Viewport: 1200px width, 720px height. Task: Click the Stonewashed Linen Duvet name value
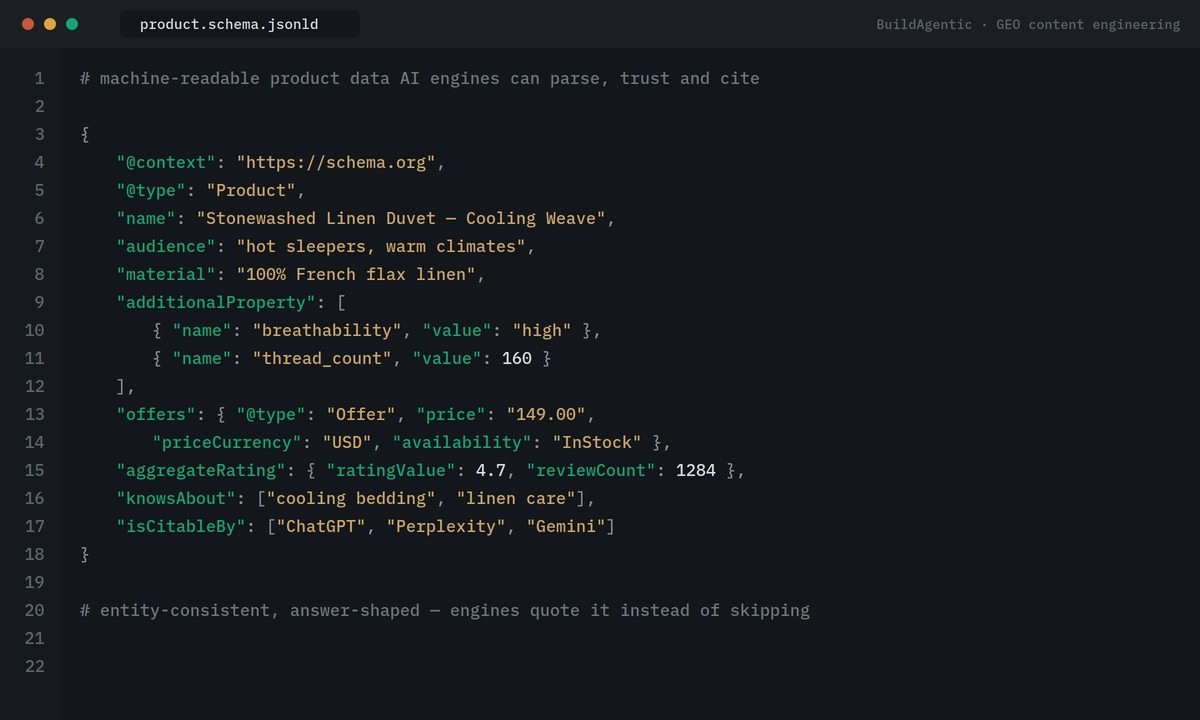click(401, 218)
